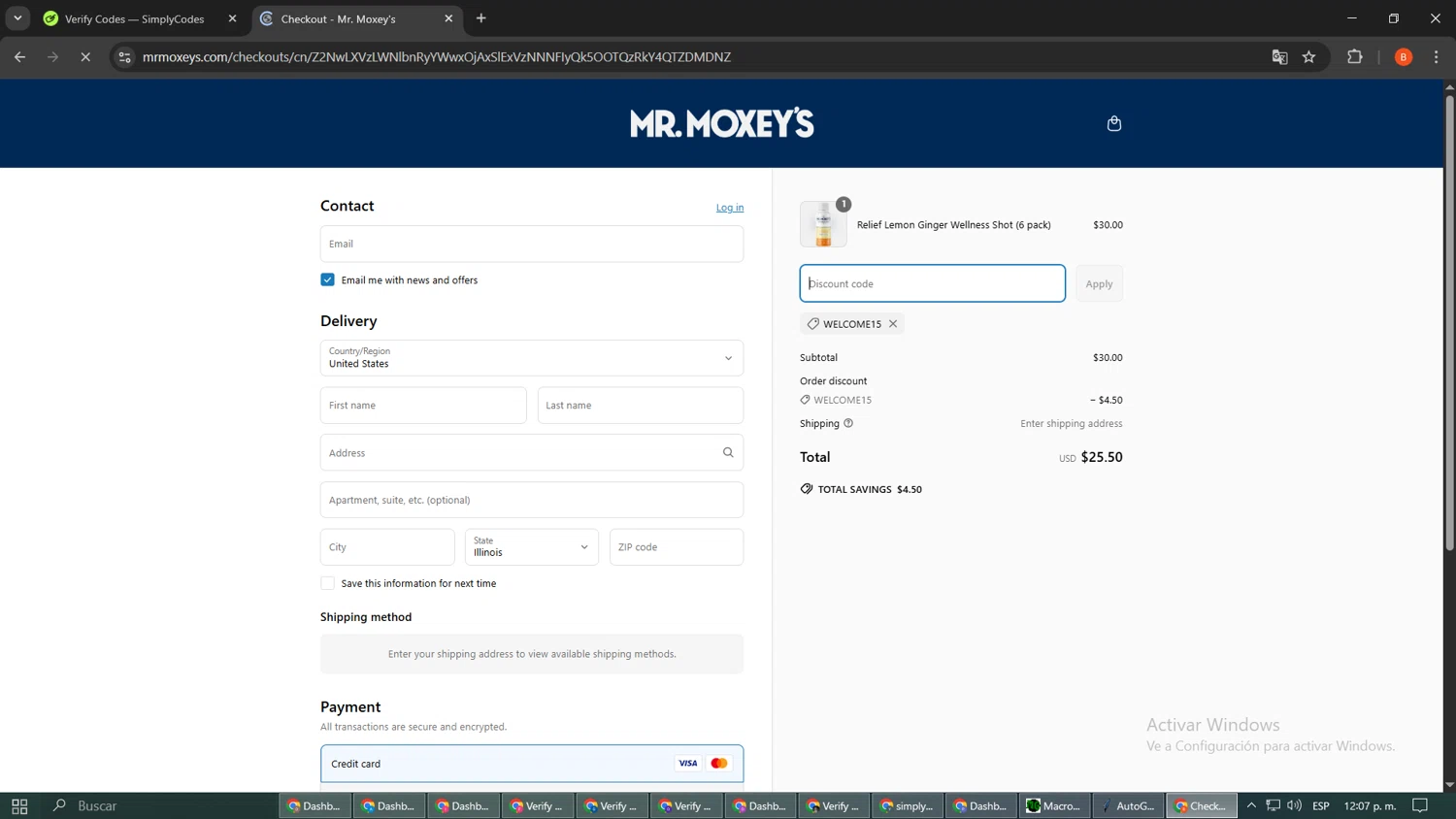Close the Checkout - Mr. Moxey's tab
Screen dimensions: 1456x819
coord(448,18)
